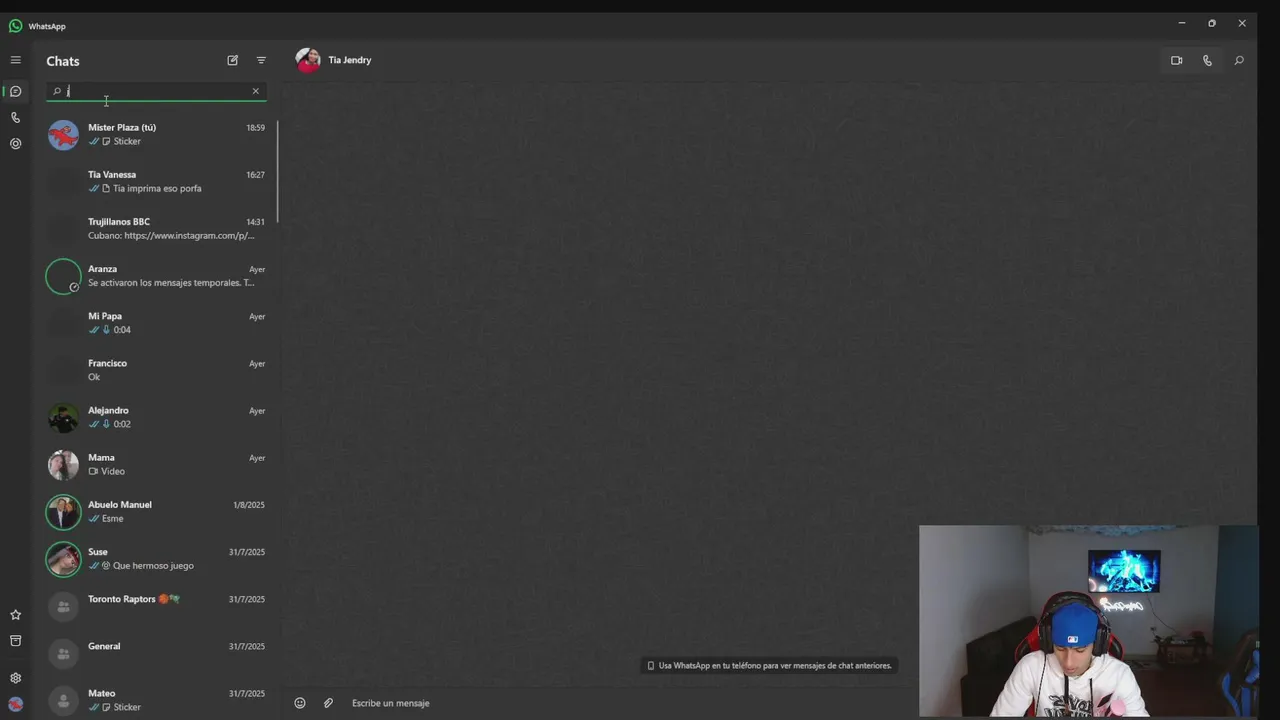
Task: Open the Toronto Raptors group chat
Action: pyautogui.click(x=156, y=605)
